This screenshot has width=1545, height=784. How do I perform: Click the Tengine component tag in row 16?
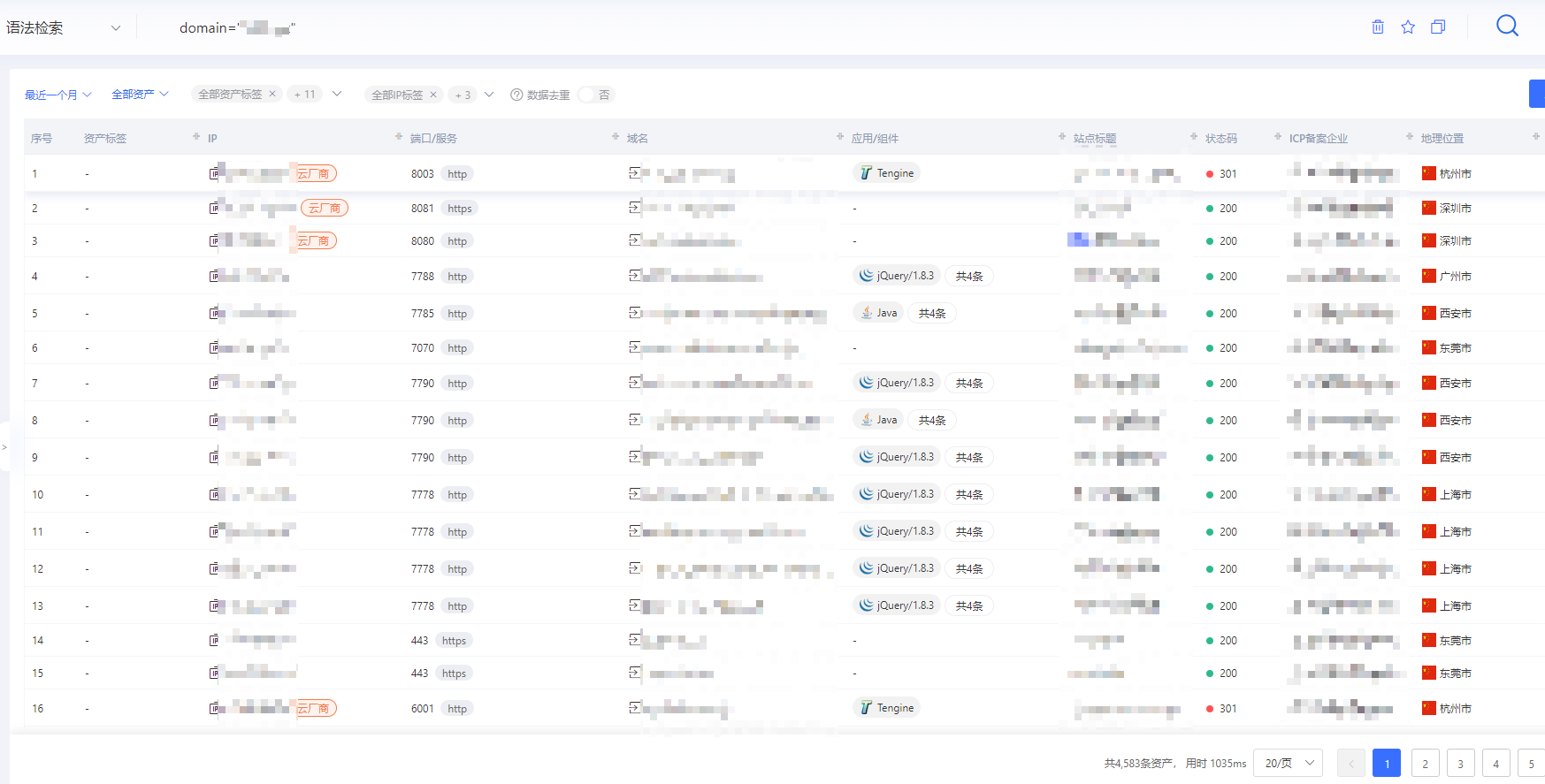point(887,708)
